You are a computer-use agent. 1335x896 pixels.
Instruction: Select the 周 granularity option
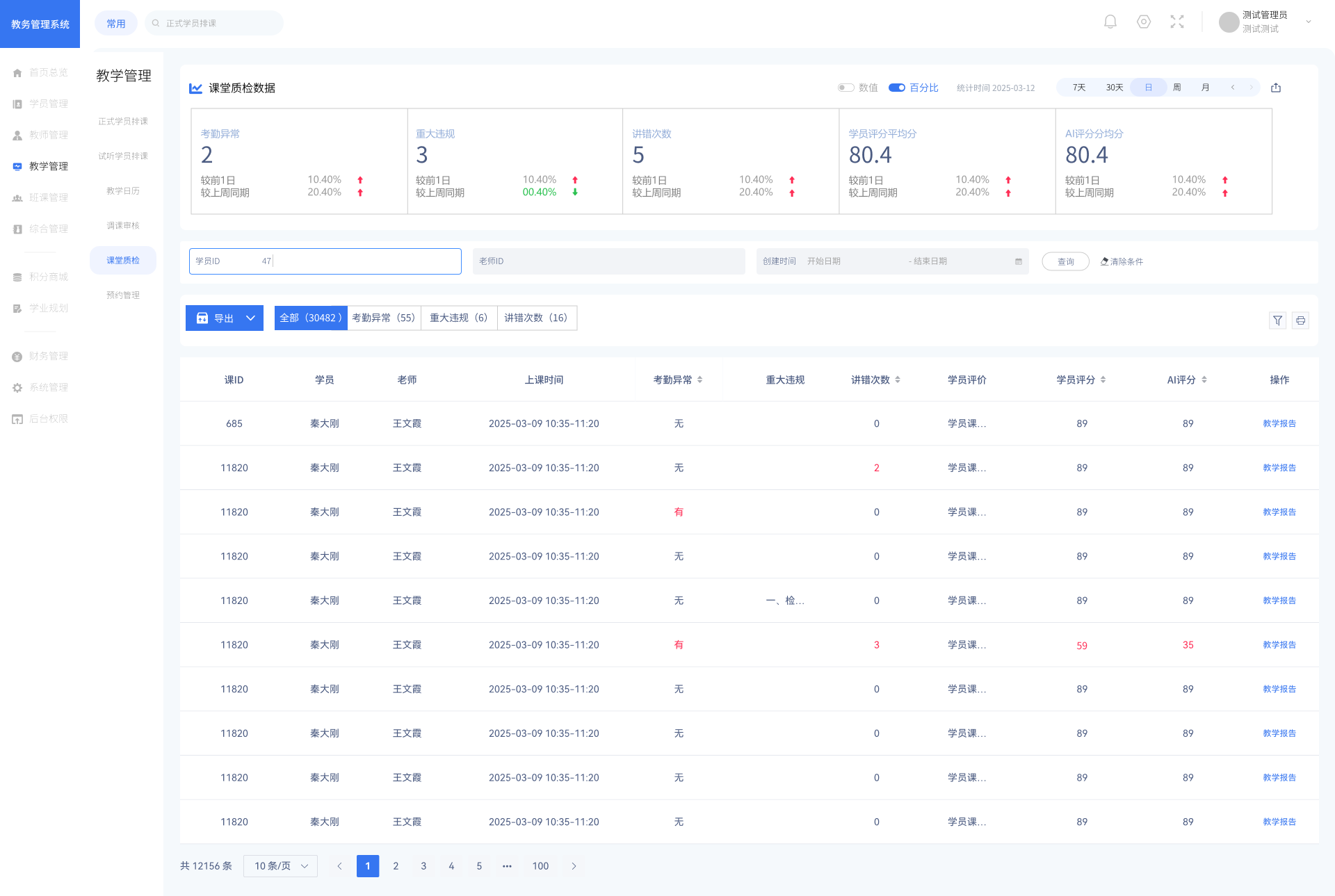click(x=1177, y=88)
